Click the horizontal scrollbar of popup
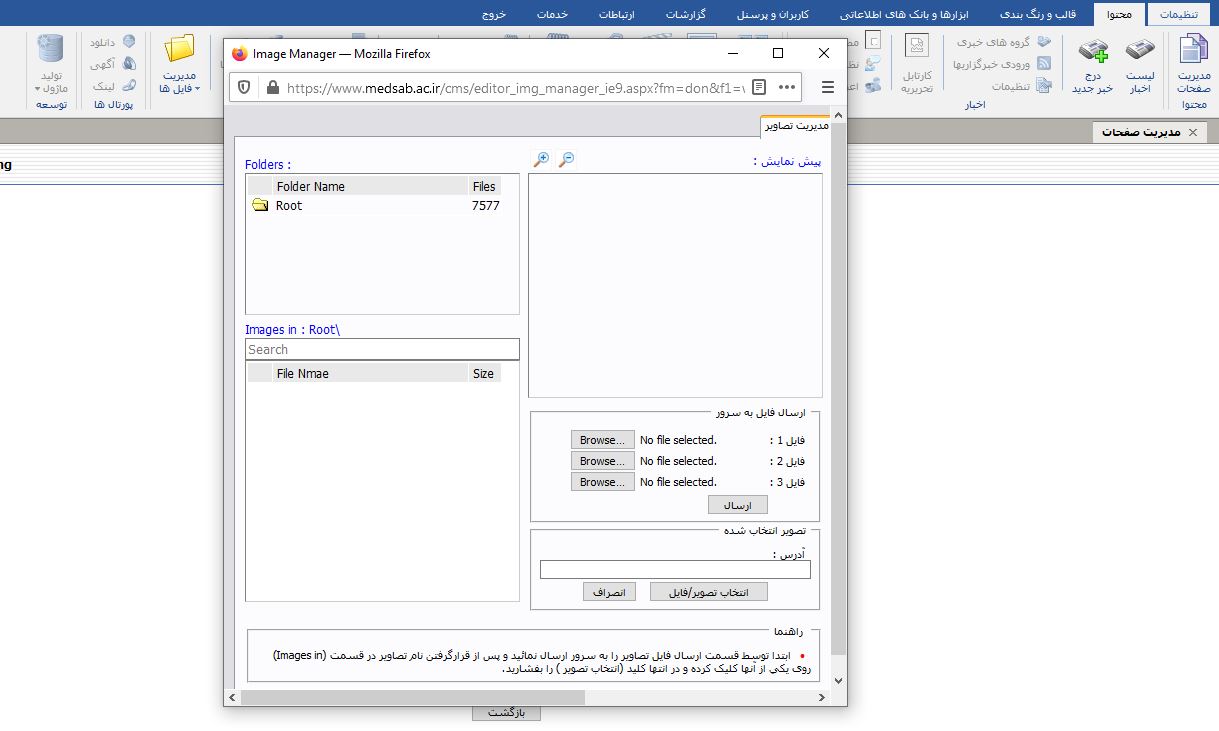1219x731 pixels. (500, 697)
